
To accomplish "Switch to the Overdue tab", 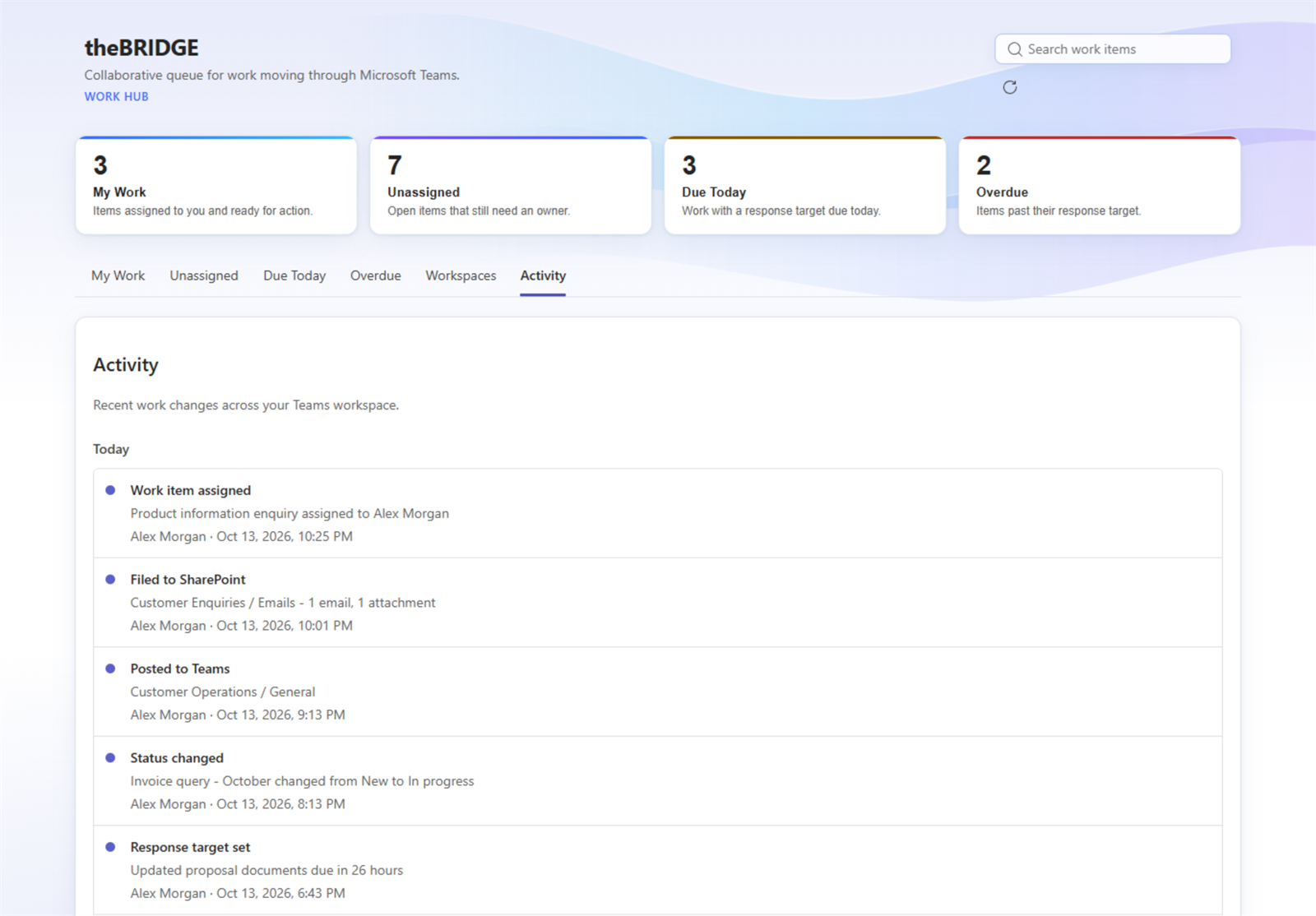I will pyautogui.click(x=376, y=275).
